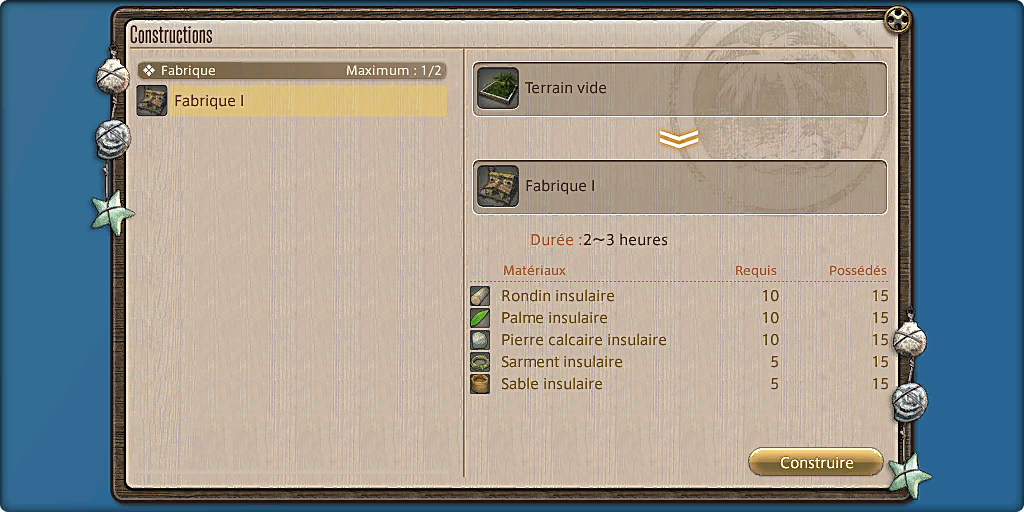Click the double chevron upgrade arrow
Viewport: 1024px width, 512px height.
point(679,138)
